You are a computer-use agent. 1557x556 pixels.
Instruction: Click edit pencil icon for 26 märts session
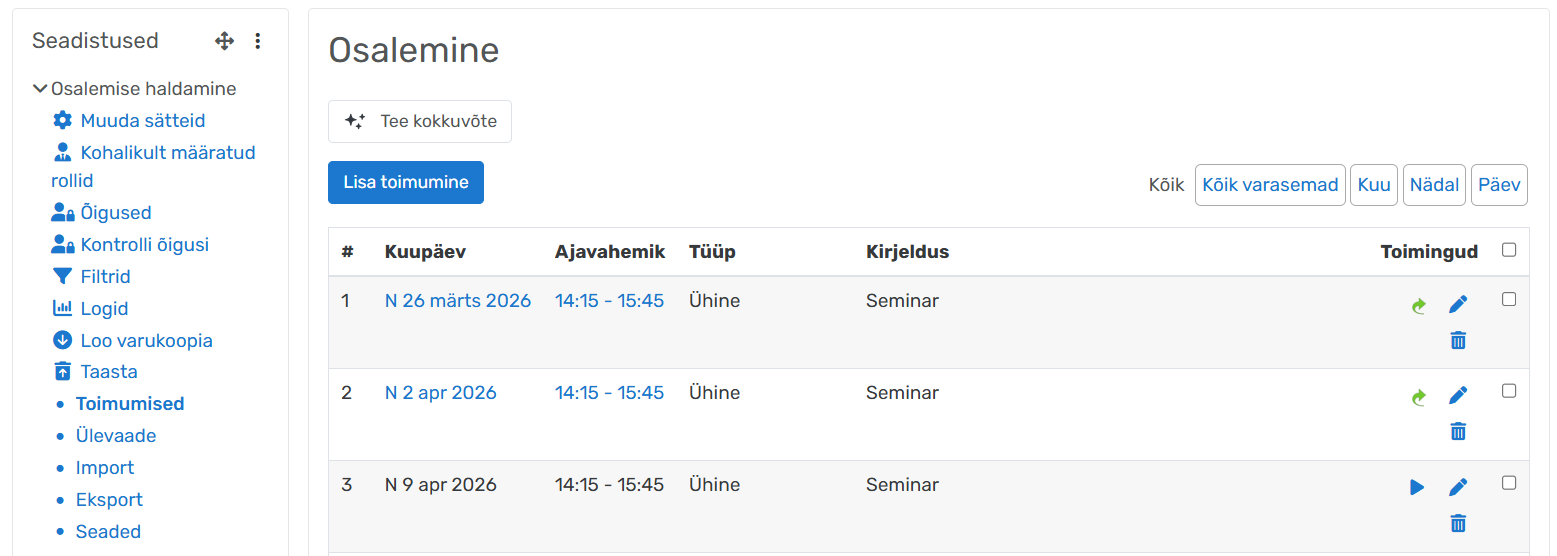1458,304
